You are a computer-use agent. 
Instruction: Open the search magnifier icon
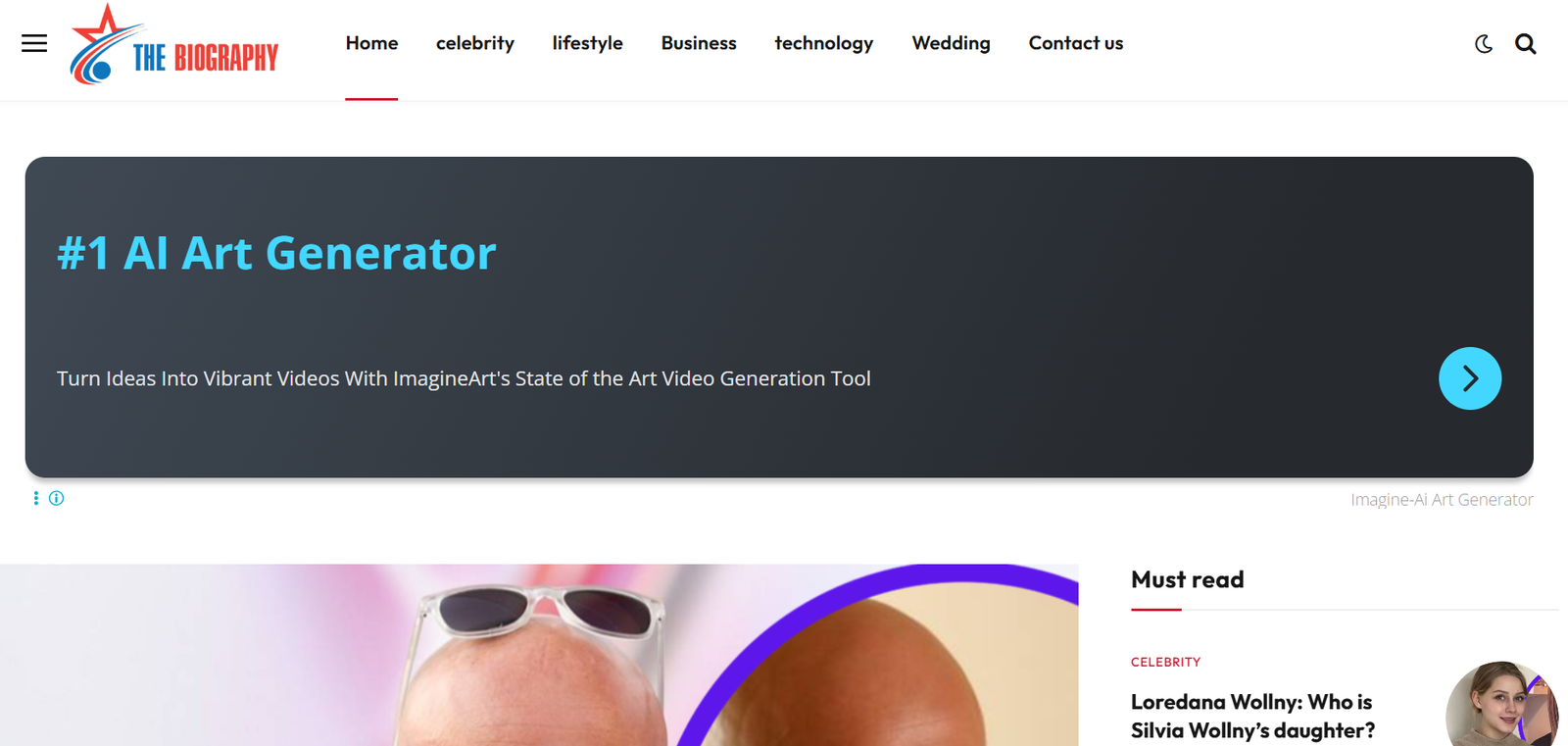[x=1526, y=44]
